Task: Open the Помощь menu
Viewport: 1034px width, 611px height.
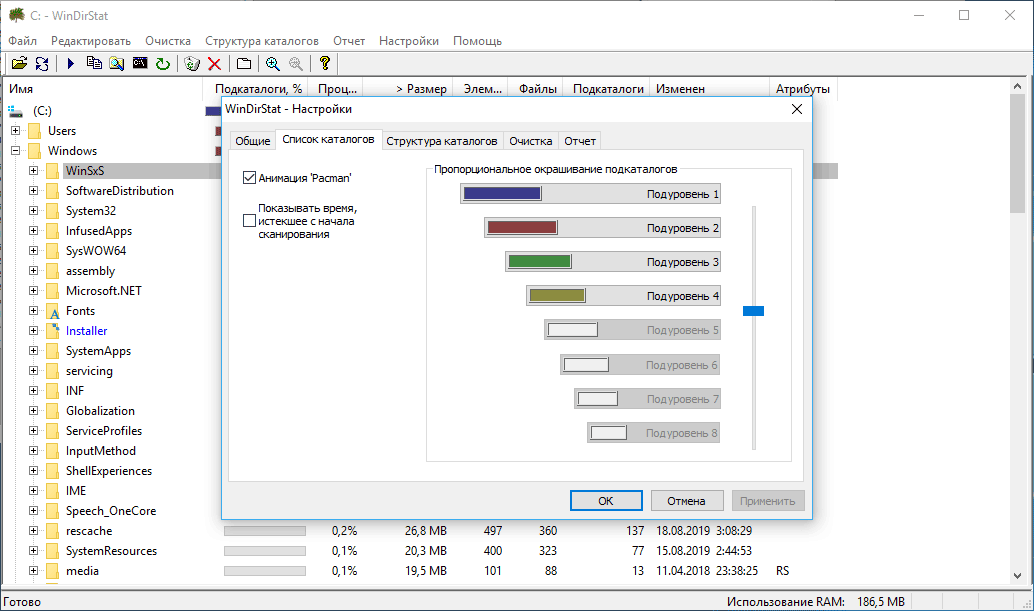Action: point(477,41)
